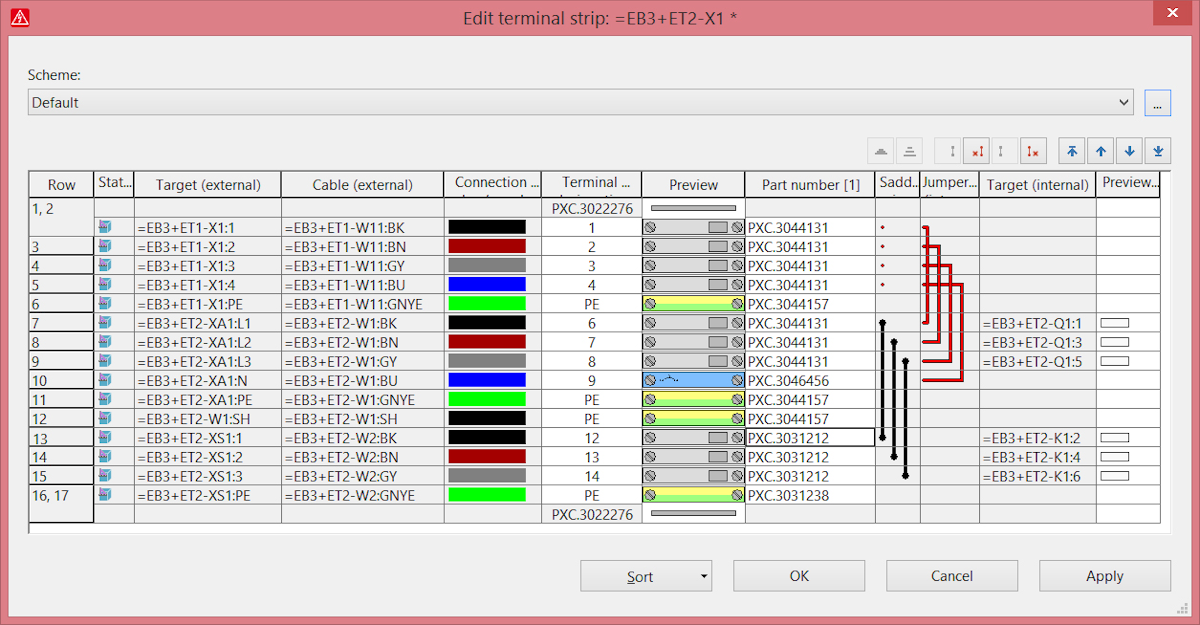Screen dimensions: 1200x625
Task: Open the Scheme dropdown
Action: click(x=1124, y=102)
